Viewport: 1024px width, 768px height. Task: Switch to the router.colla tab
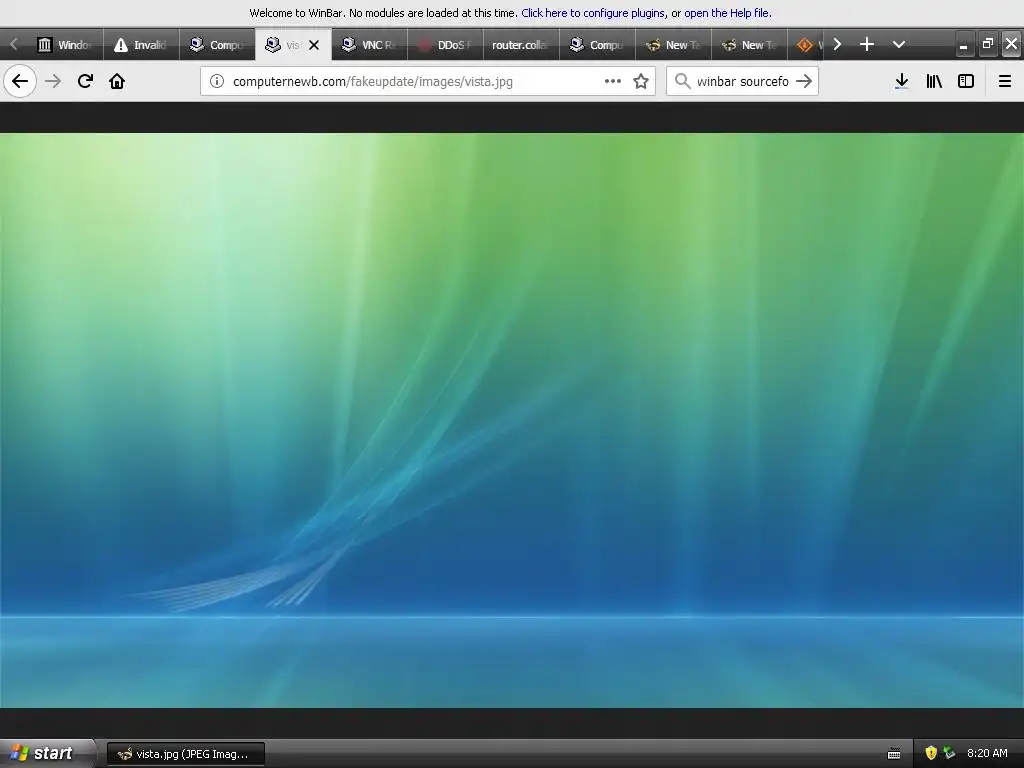click(x=520, y=44)
